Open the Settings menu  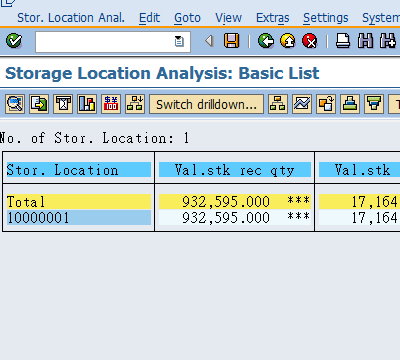326,18
